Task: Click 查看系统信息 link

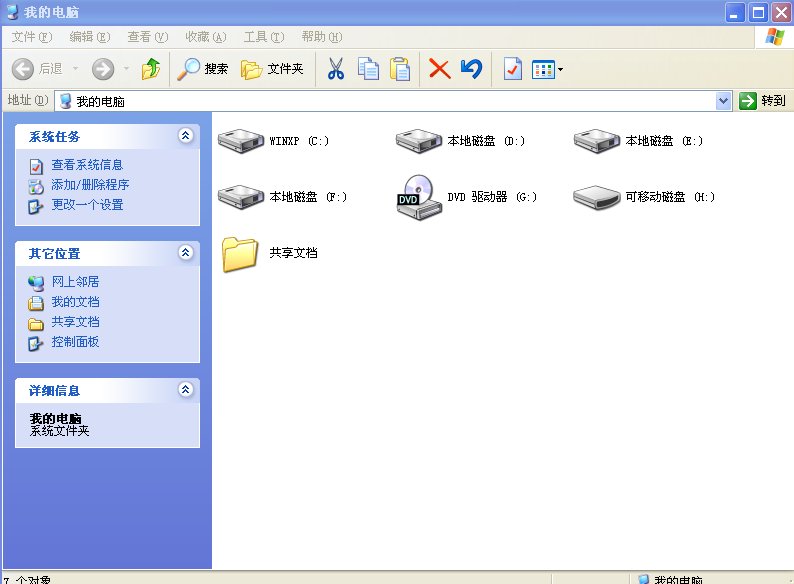Action: click(87, 165)
